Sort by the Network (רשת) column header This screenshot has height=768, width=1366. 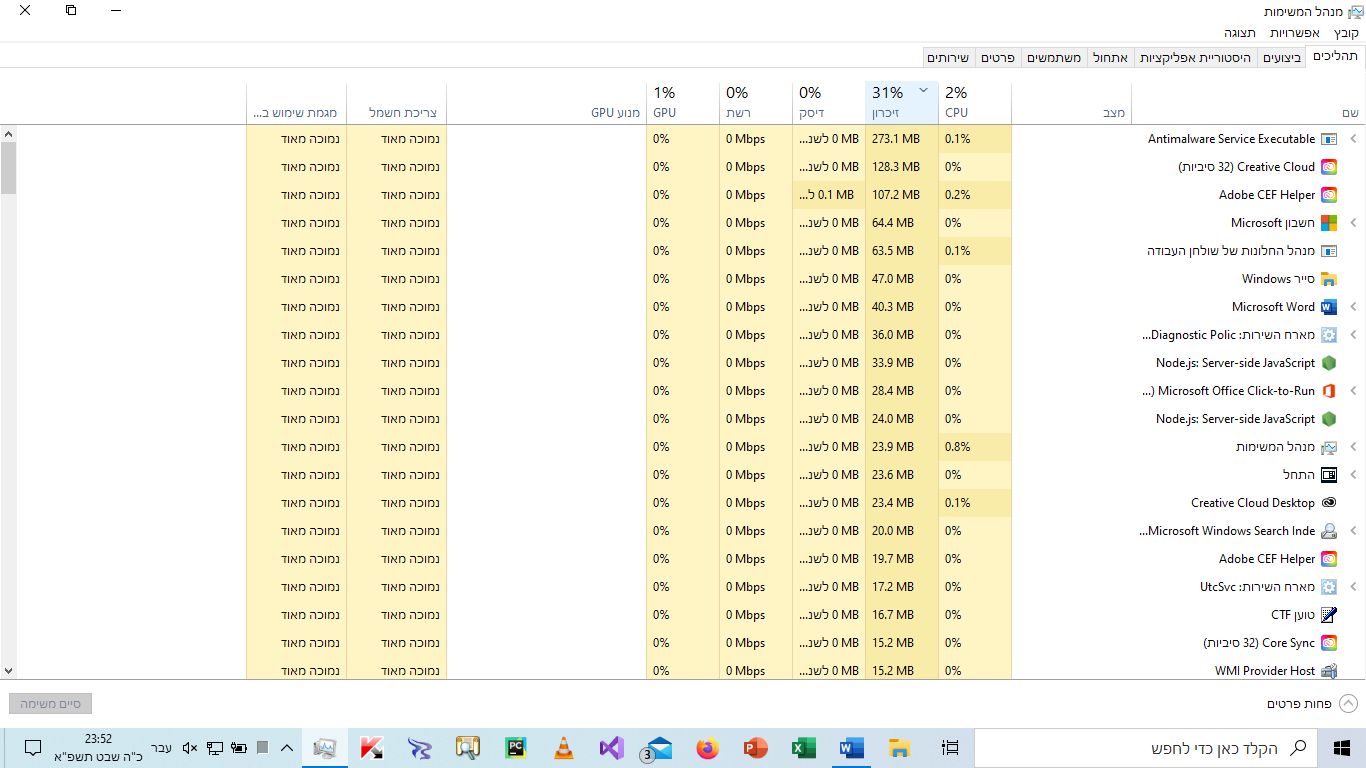pos(756,102)
